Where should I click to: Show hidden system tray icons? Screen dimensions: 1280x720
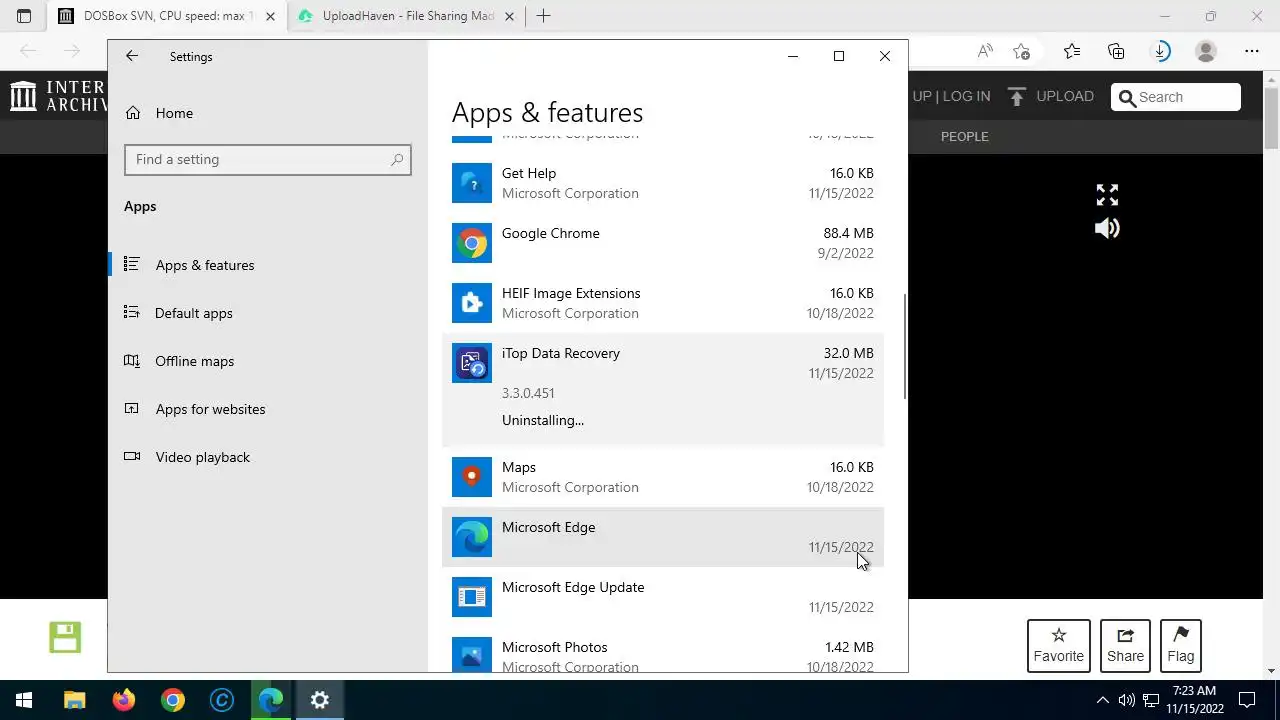pos(1103,700)
